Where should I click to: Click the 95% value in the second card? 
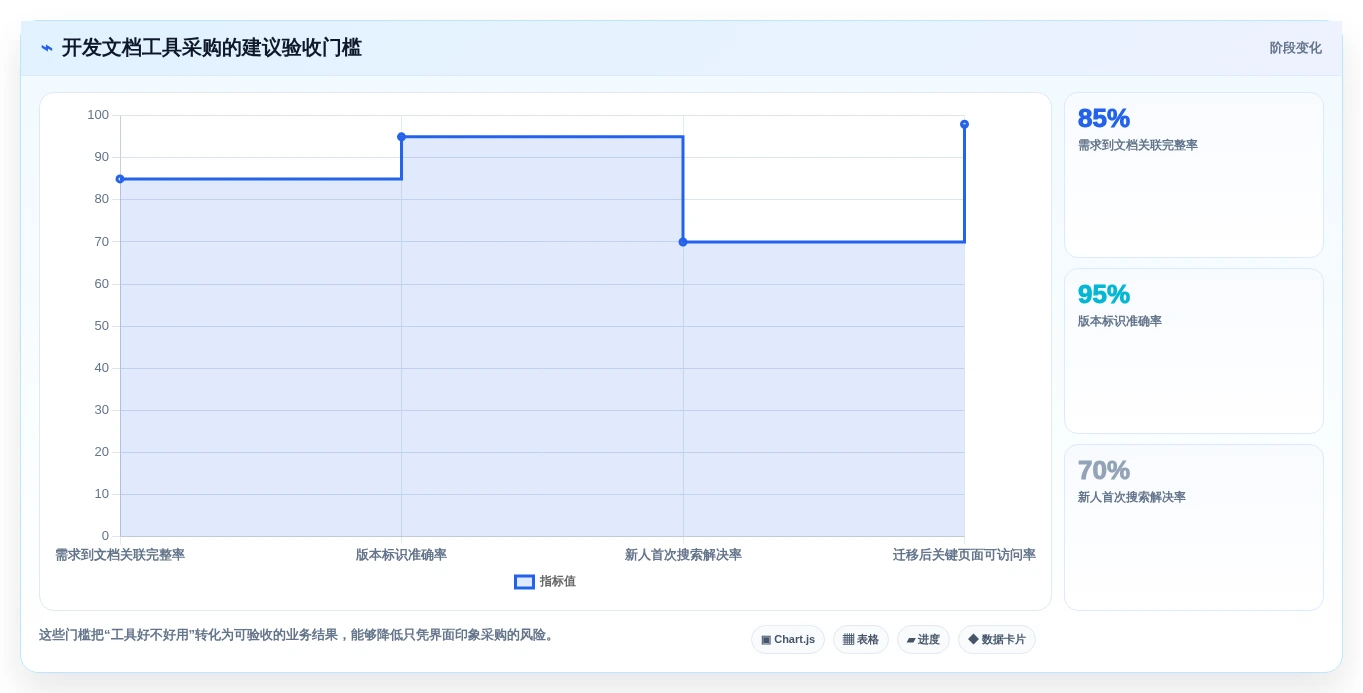(x=1104, y=294)
